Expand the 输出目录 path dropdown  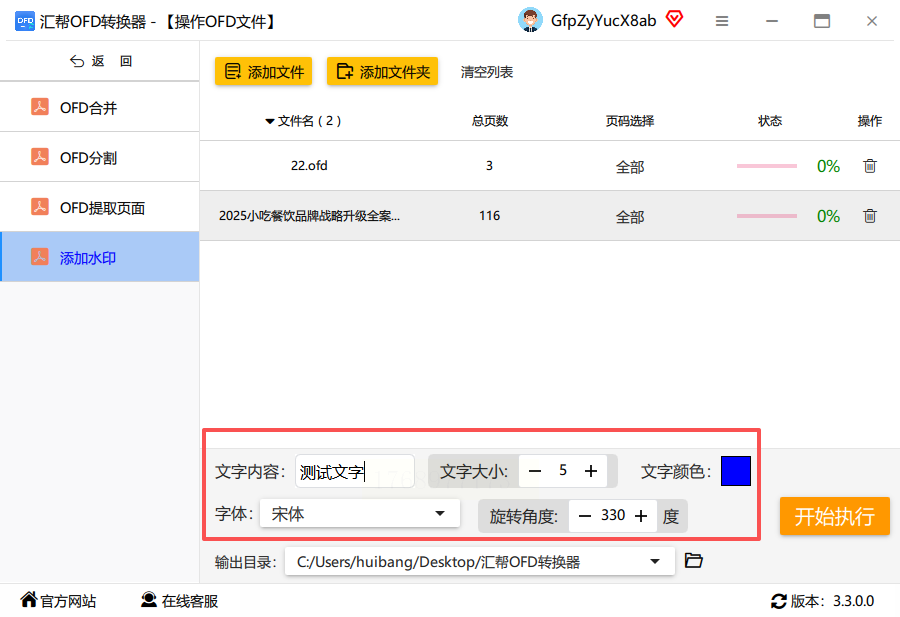(654, 561)
